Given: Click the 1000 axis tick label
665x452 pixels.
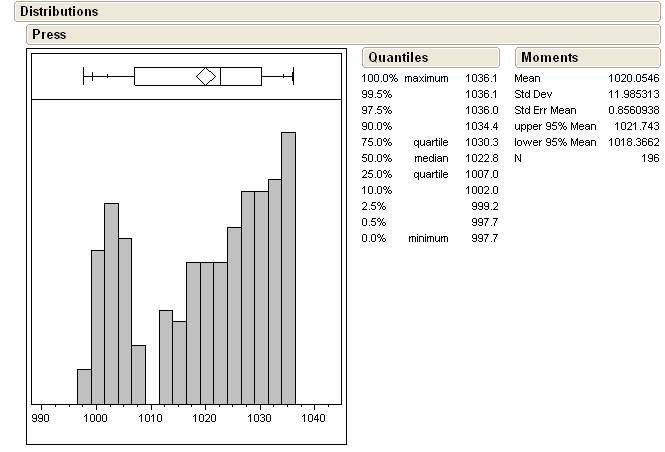Looking at the screenshot, I should pyautogui.click(x=96, y=420).
